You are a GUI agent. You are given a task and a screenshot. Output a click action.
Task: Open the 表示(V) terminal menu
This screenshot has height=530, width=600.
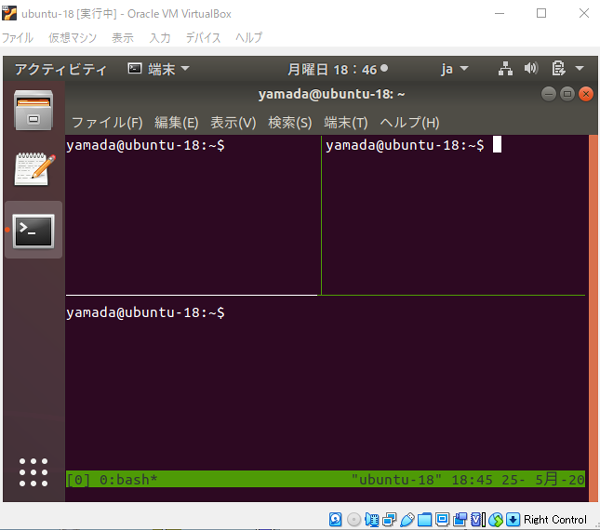[x=233, y=123]
